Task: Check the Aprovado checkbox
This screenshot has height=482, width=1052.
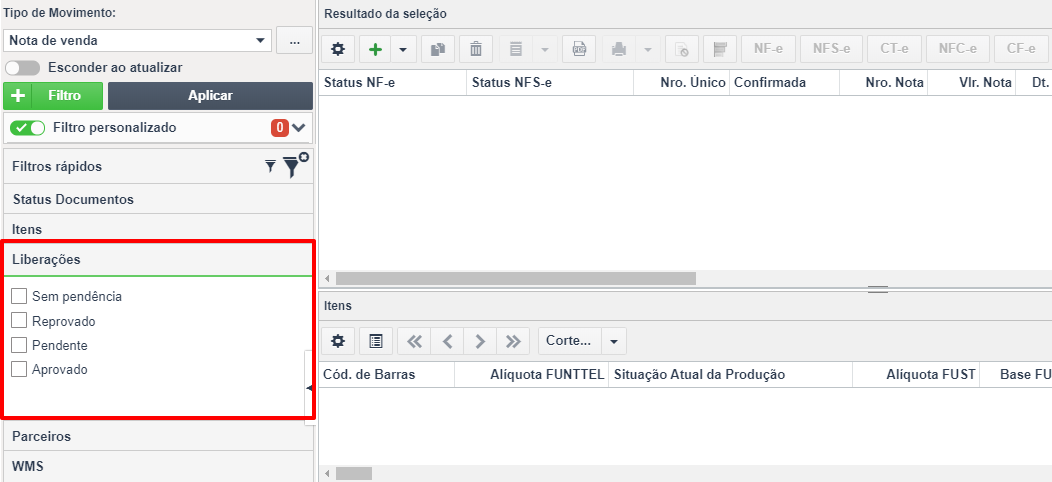Action: click(19, 369)
